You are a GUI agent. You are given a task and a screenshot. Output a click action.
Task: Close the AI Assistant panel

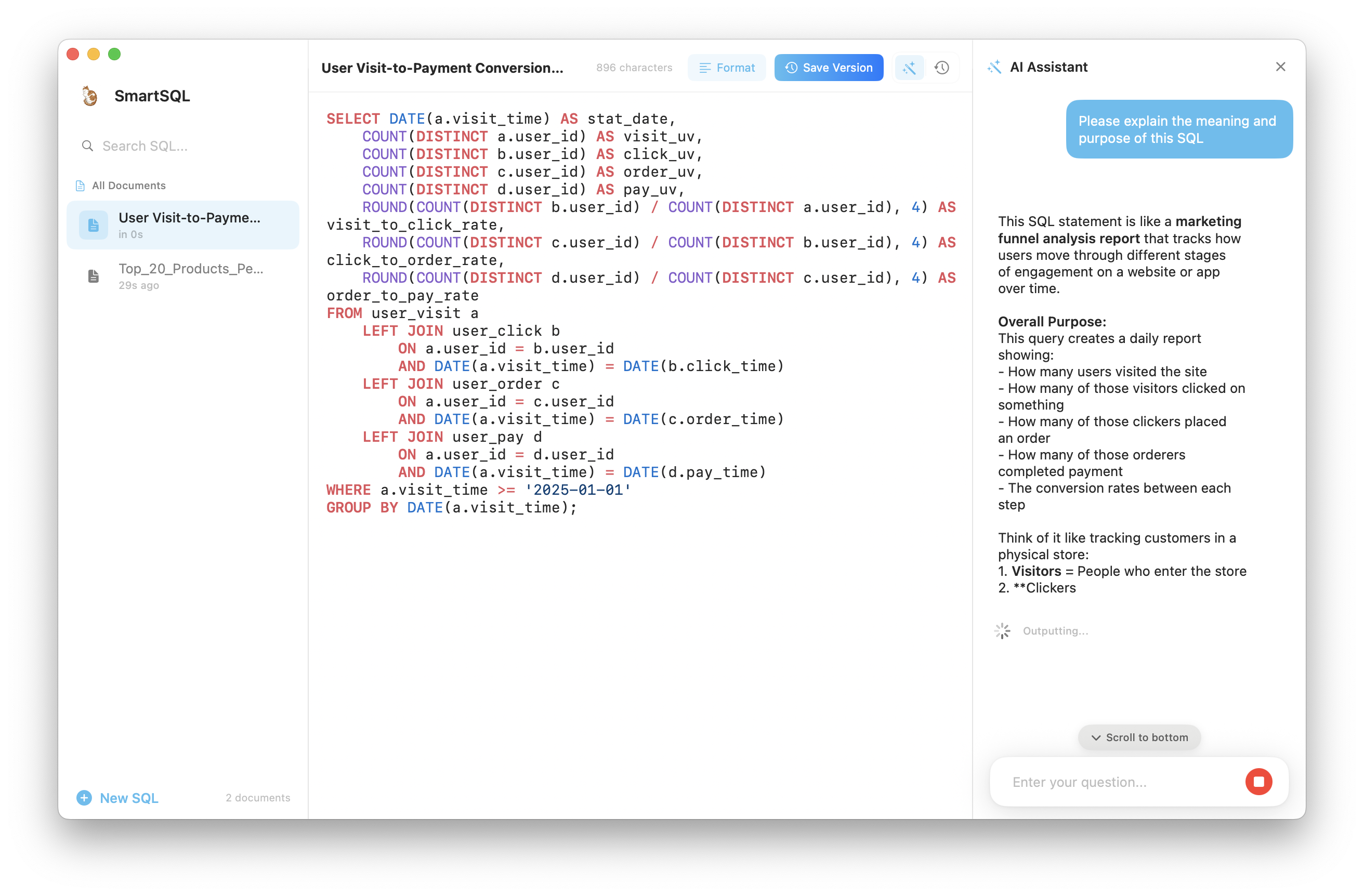(1281, 67)
